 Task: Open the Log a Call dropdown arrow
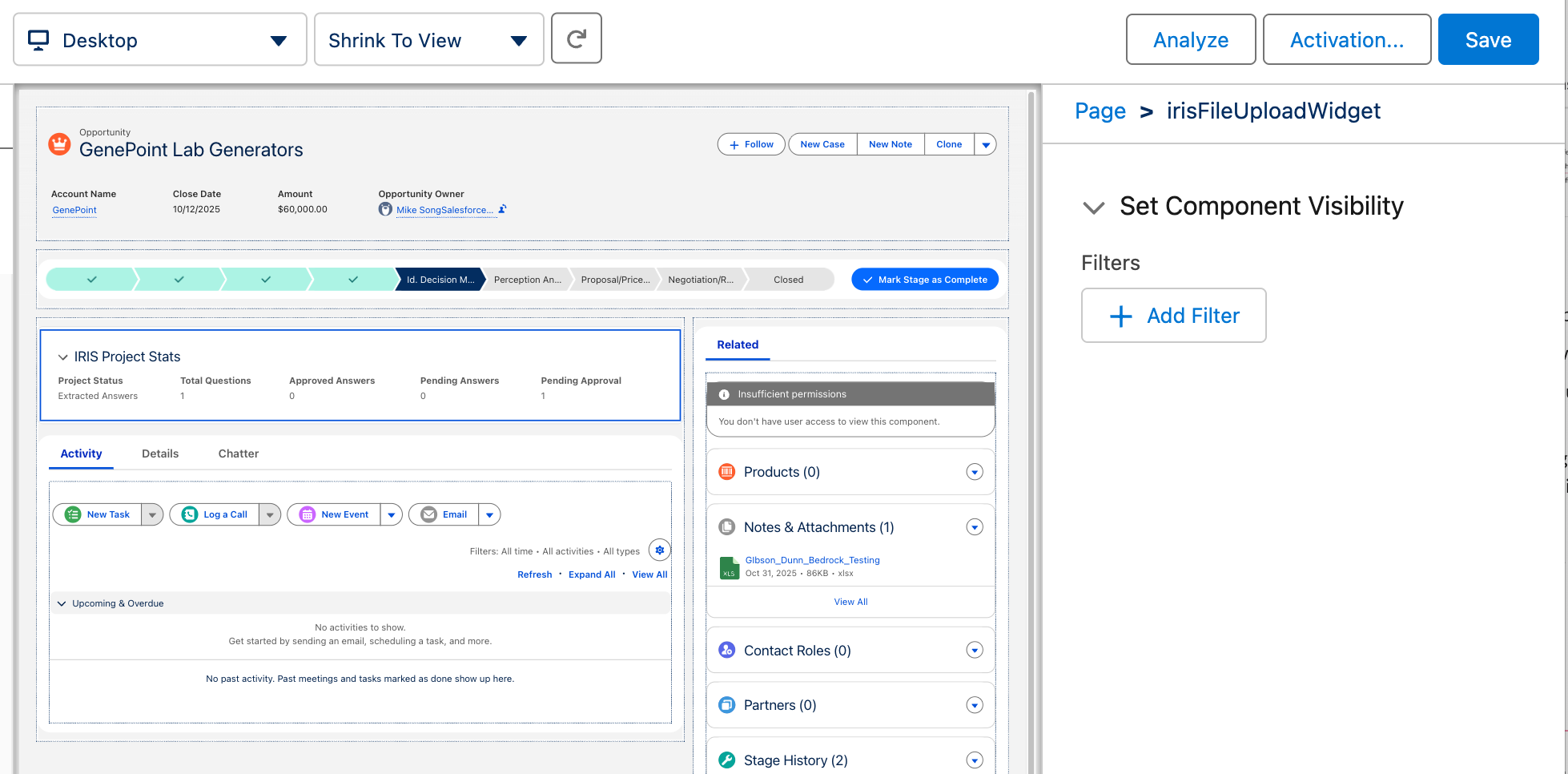(x=270, y=514)
